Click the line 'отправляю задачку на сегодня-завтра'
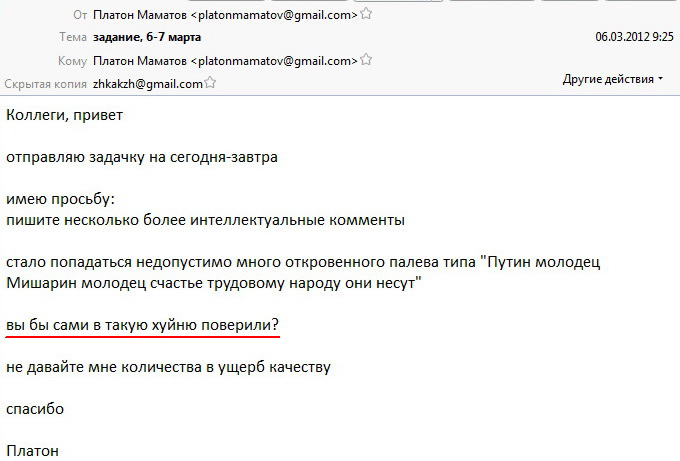680x461 pixels. [x=142, y=157]
